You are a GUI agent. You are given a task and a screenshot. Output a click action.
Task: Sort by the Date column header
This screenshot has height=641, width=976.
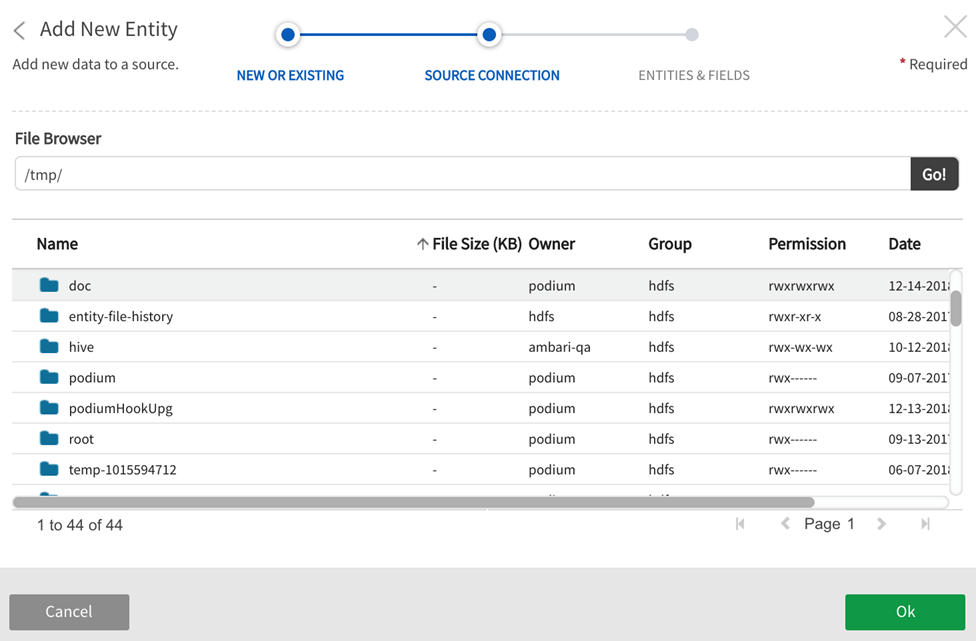click(904, 244)
